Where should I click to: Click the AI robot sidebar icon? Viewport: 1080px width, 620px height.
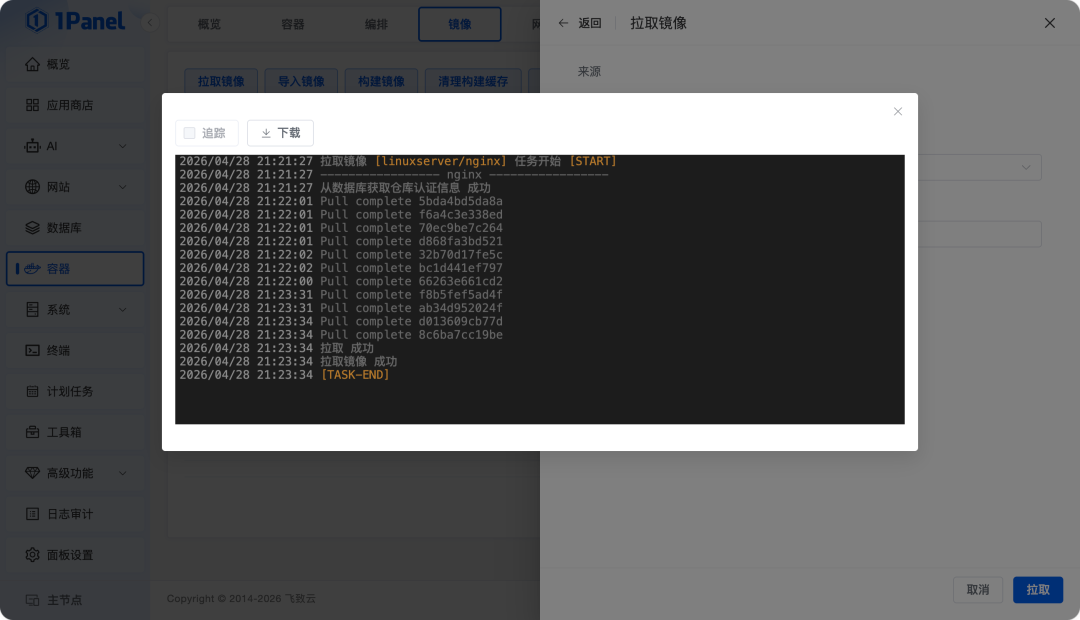[x=32, y=146]
